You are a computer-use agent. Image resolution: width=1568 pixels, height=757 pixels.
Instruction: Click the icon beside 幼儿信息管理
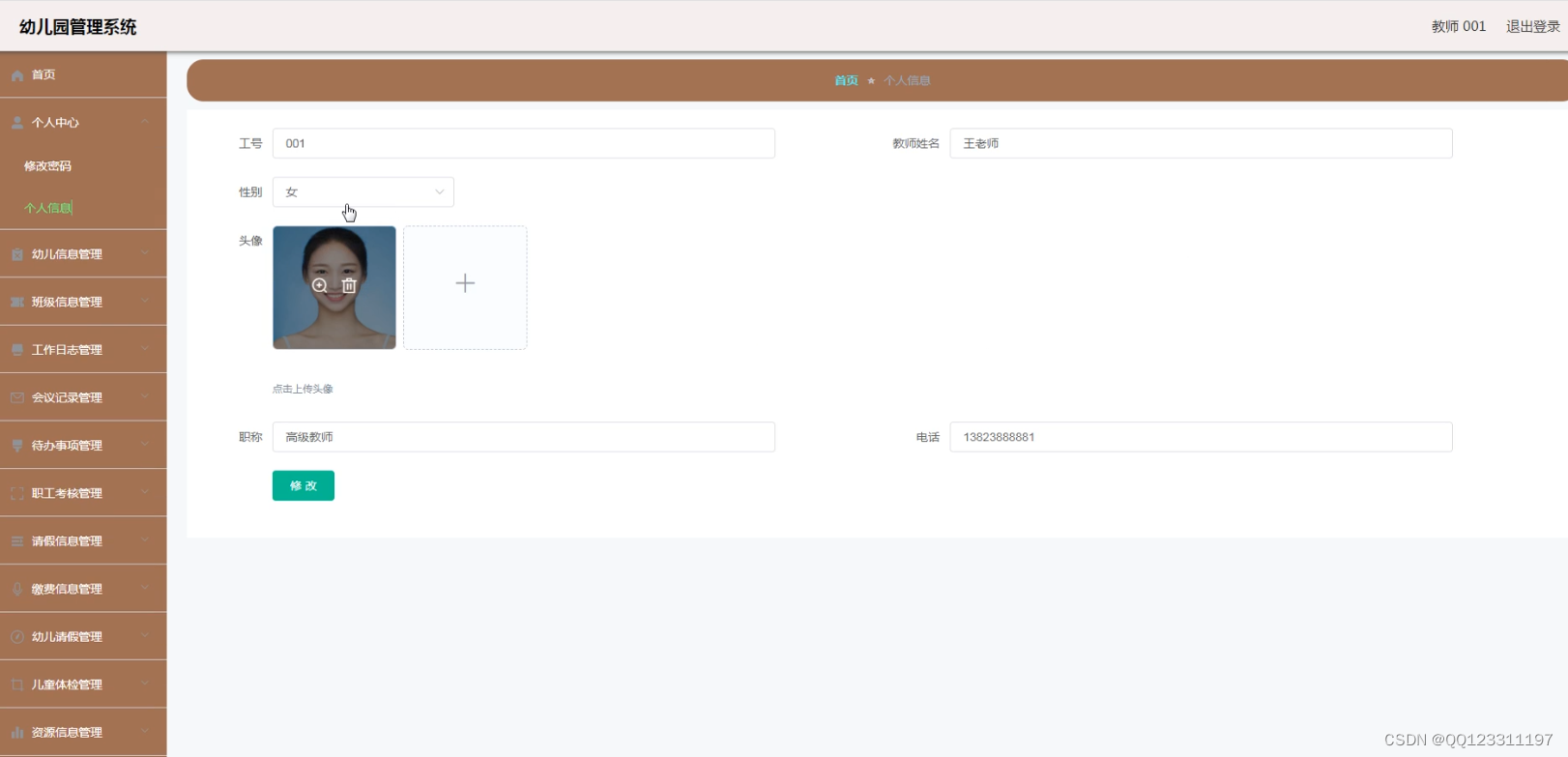click(17, 254)
